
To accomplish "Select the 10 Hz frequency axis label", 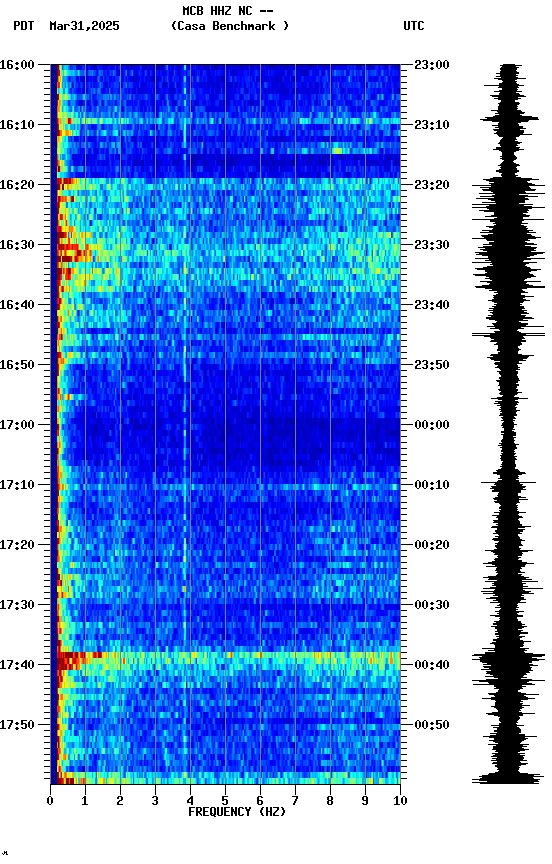I will tap(400, 801).
